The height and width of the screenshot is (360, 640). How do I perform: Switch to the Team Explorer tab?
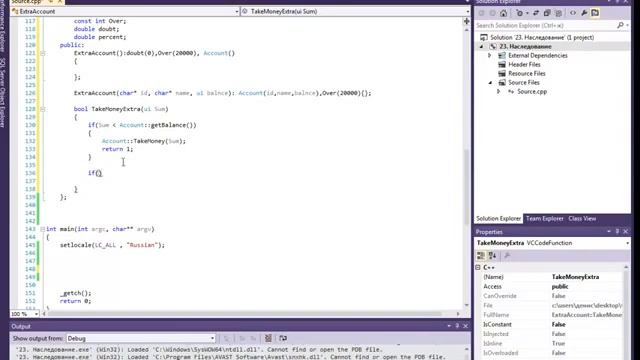544,219
